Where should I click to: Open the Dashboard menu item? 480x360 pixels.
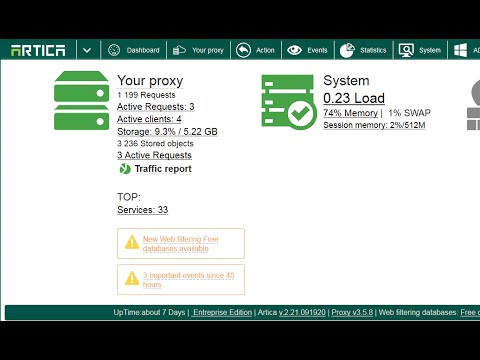click(x=143, y=50)
